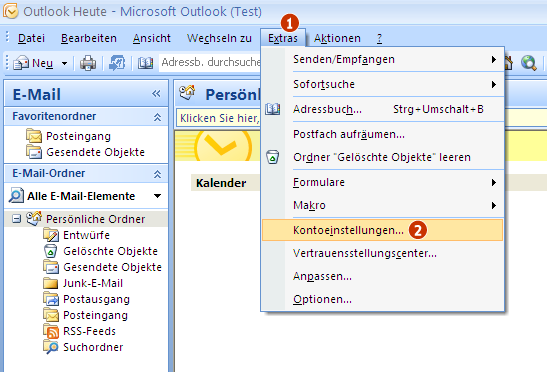
Task: Click the Alle E-Mail-Elemente search icon
Action: 16,195
